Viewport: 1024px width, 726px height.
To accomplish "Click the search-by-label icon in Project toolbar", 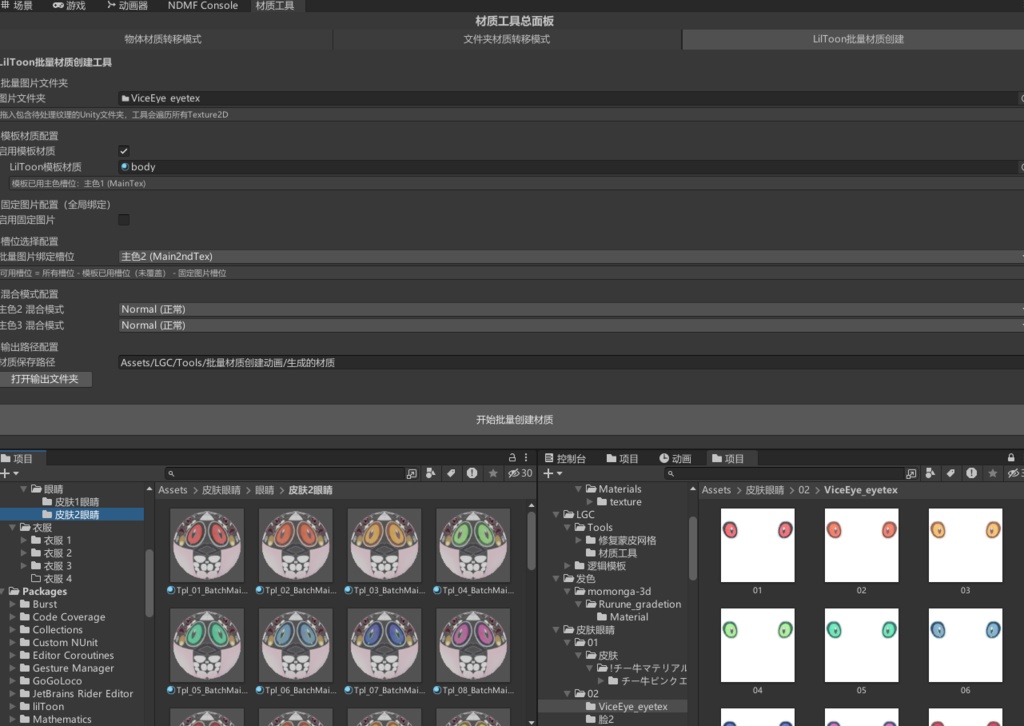I will pyautogui.click(x=452, y=472).
